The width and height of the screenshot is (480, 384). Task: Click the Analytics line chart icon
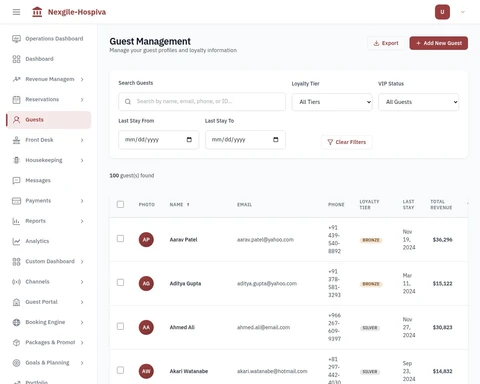click(x=16, y=241)
